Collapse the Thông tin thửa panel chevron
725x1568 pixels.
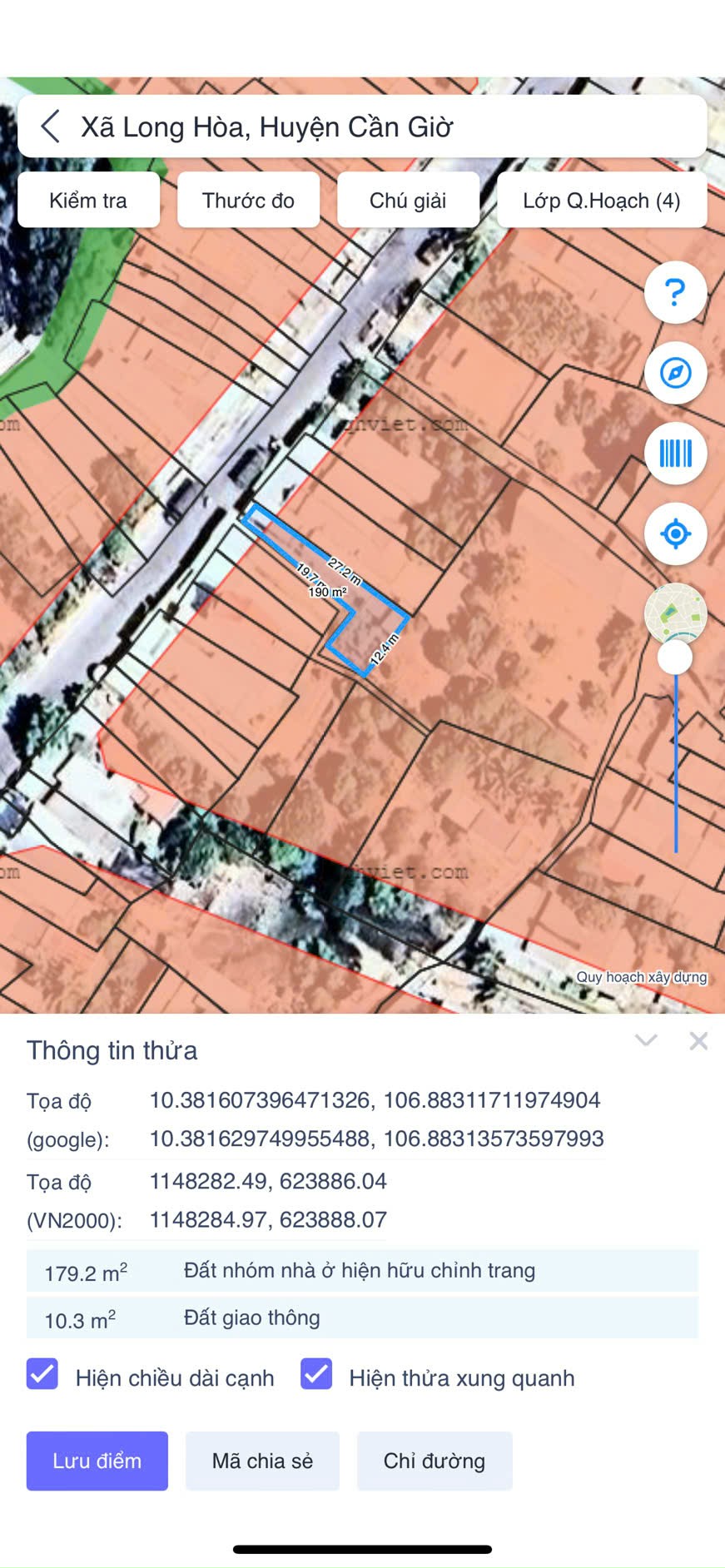pos(646,1040)
